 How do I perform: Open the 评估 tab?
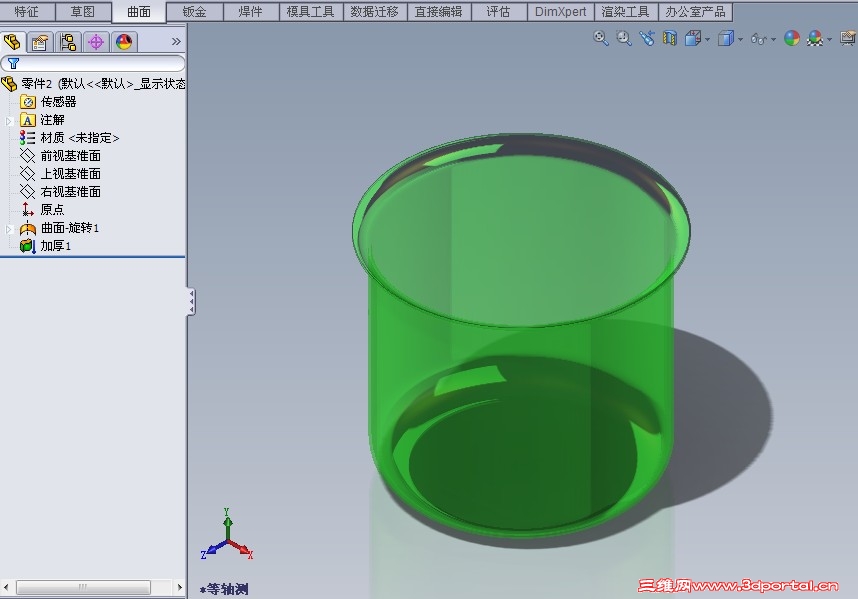click(499, 11)
